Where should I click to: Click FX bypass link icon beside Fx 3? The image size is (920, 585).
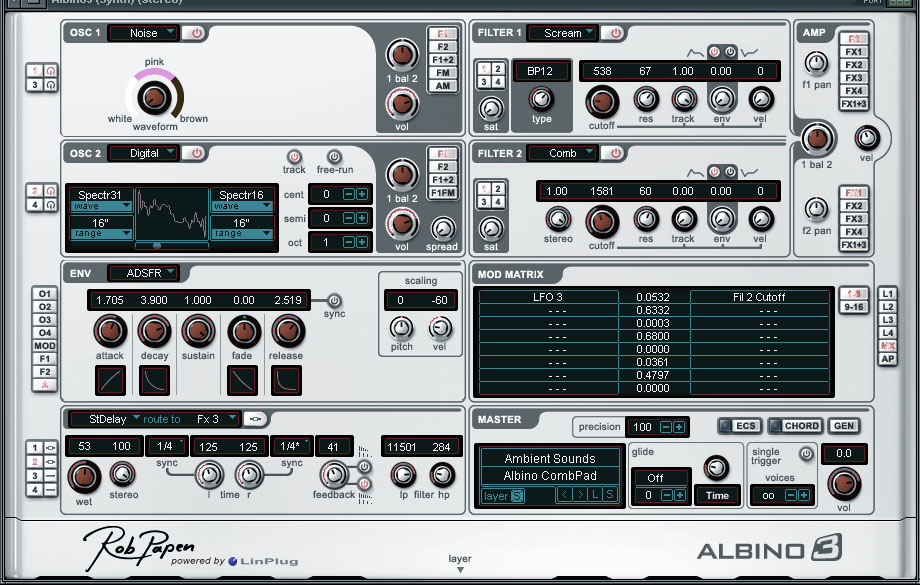[x=255, y=419]
